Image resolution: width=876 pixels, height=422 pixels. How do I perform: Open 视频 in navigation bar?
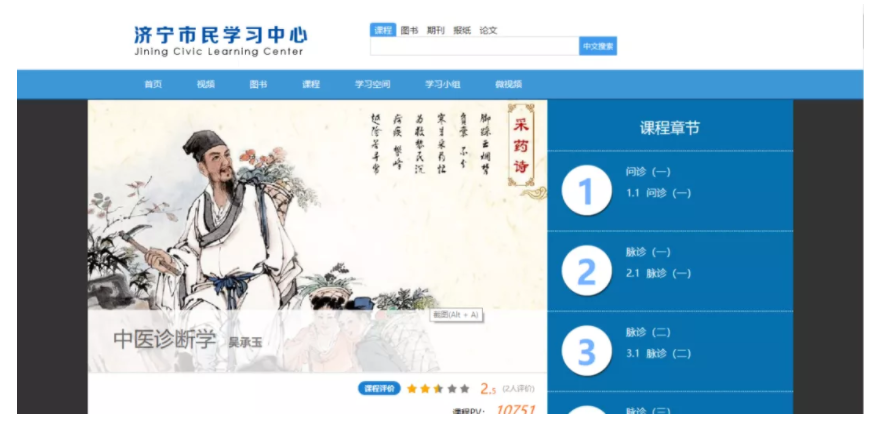[x=206, y=84]
